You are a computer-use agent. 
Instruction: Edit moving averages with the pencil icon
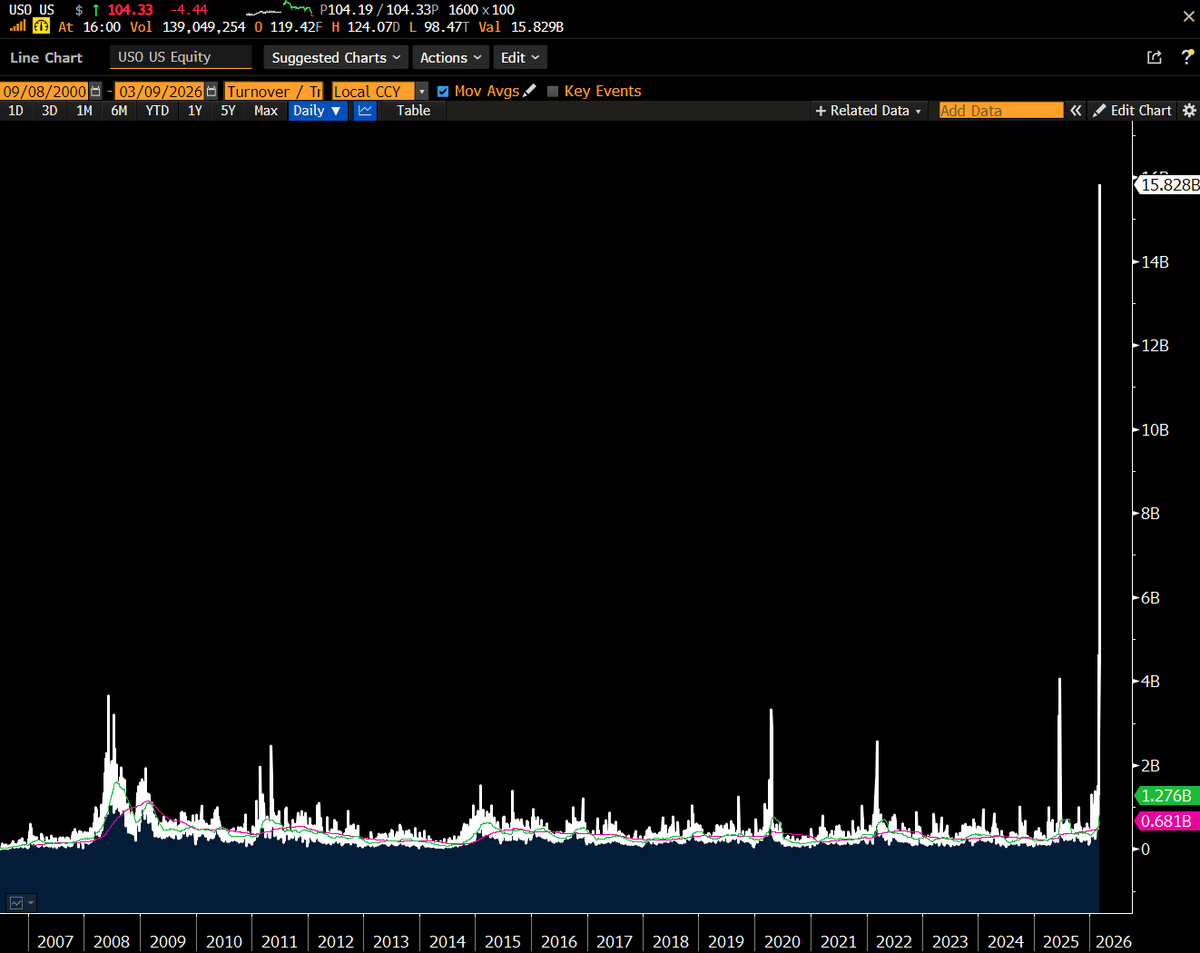(528, 90)
